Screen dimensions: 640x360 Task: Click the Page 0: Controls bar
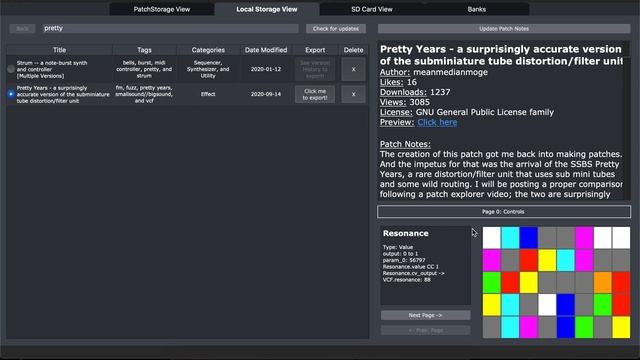point(504,211)
